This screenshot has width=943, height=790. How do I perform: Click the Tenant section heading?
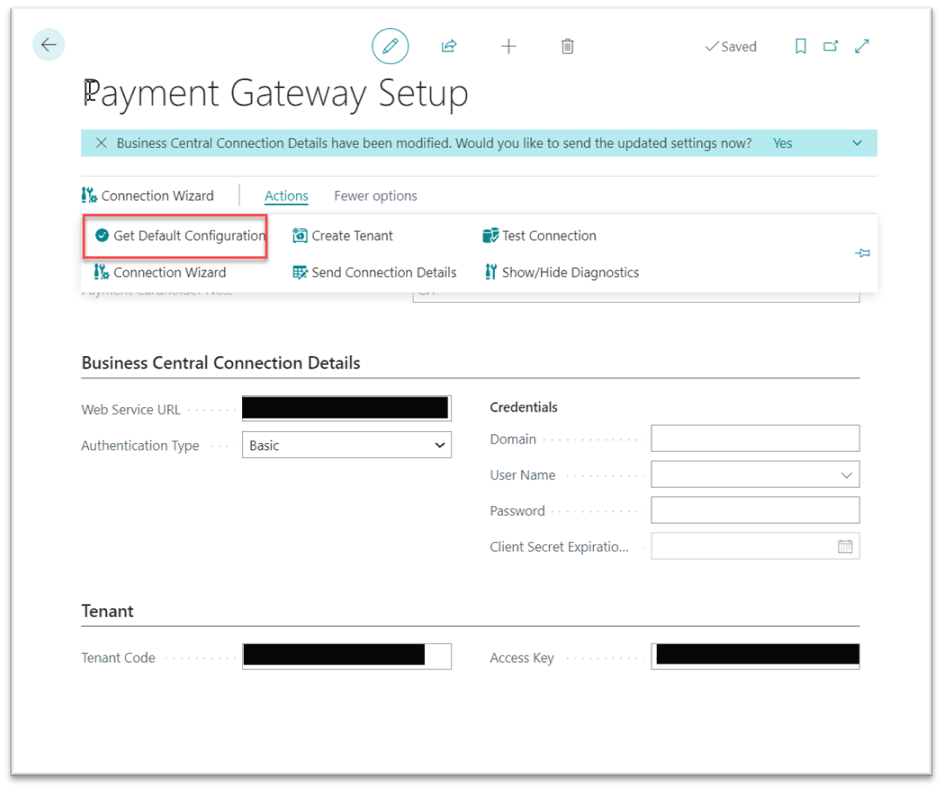tap(107, 611)
